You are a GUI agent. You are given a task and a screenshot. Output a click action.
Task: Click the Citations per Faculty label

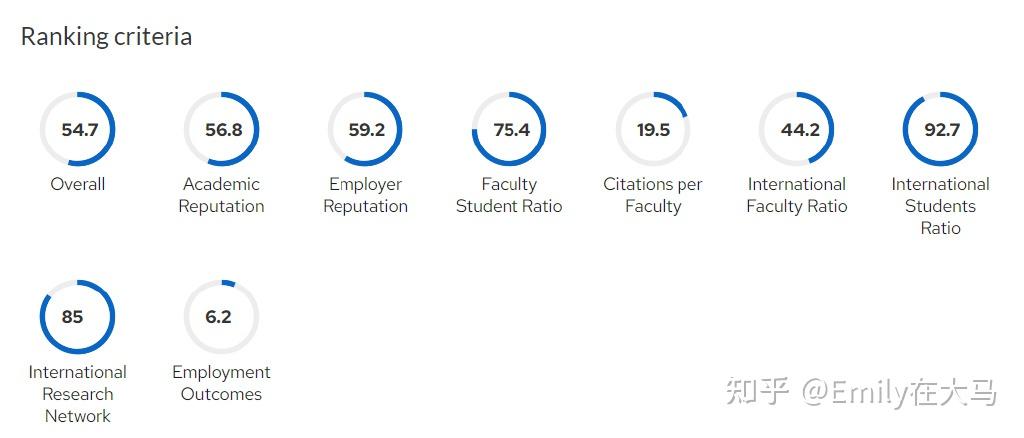coord(653,195)
